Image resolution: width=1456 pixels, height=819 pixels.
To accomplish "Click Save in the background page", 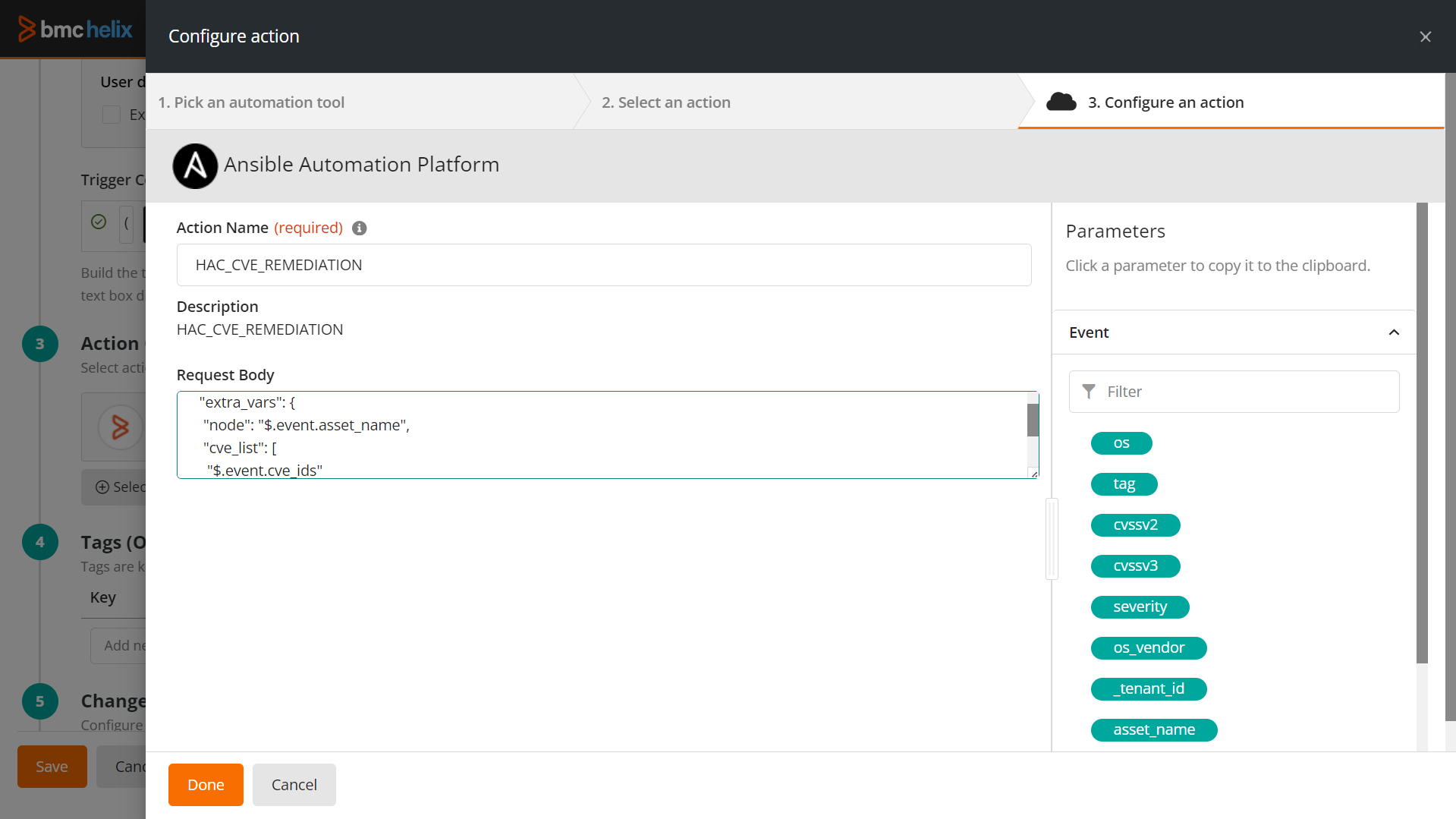I will (x=52, y=767).
